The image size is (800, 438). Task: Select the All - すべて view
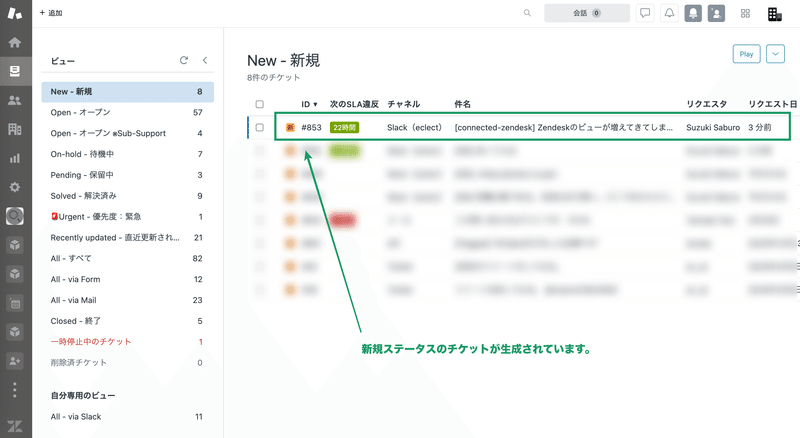[128, 258]
